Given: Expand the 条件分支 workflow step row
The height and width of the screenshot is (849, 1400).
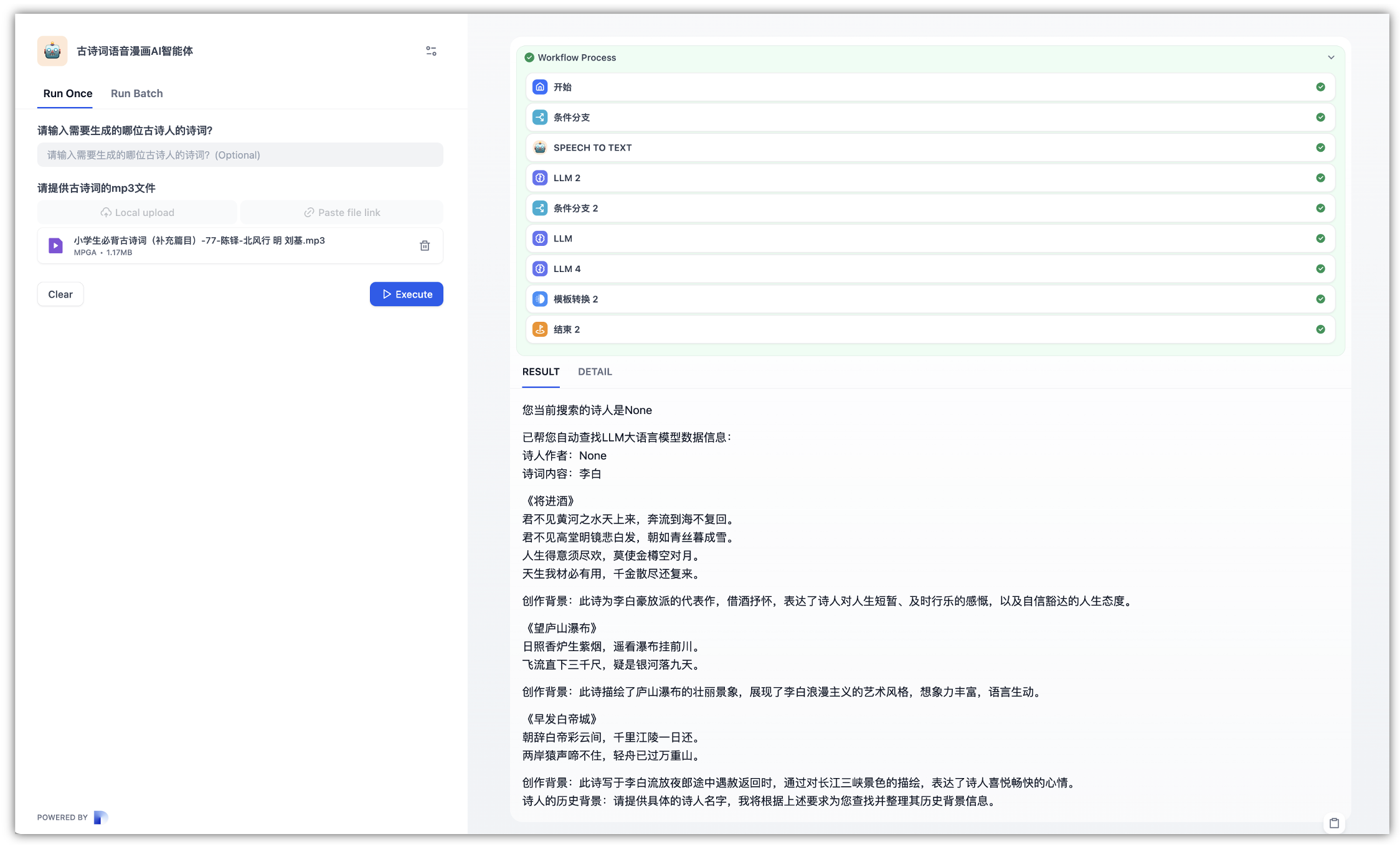Looking at the screenshot, I should 929,118.
